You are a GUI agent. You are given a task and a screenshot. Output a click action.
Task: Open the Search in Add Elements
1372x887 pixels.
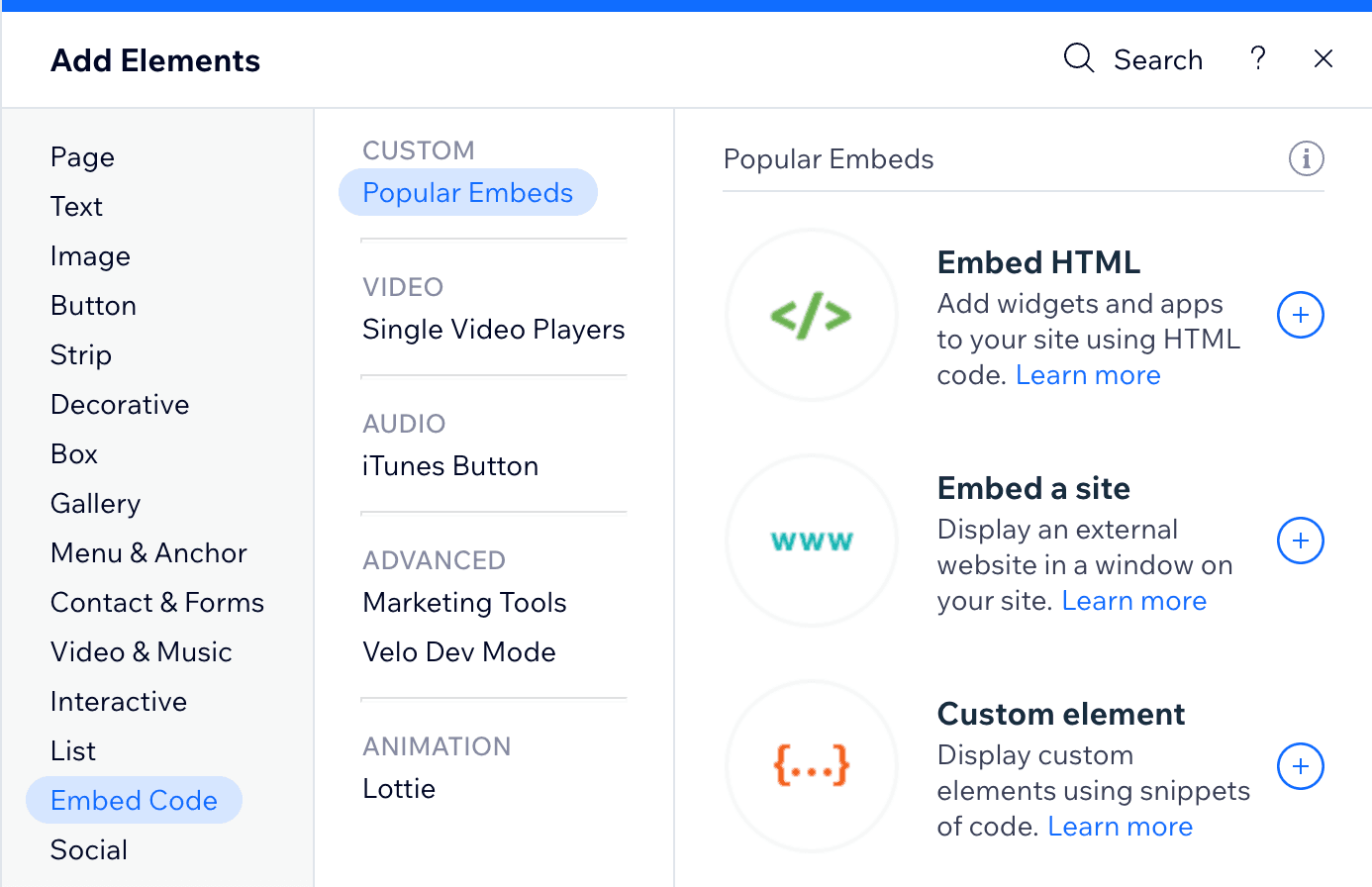tap(1132, 59)
